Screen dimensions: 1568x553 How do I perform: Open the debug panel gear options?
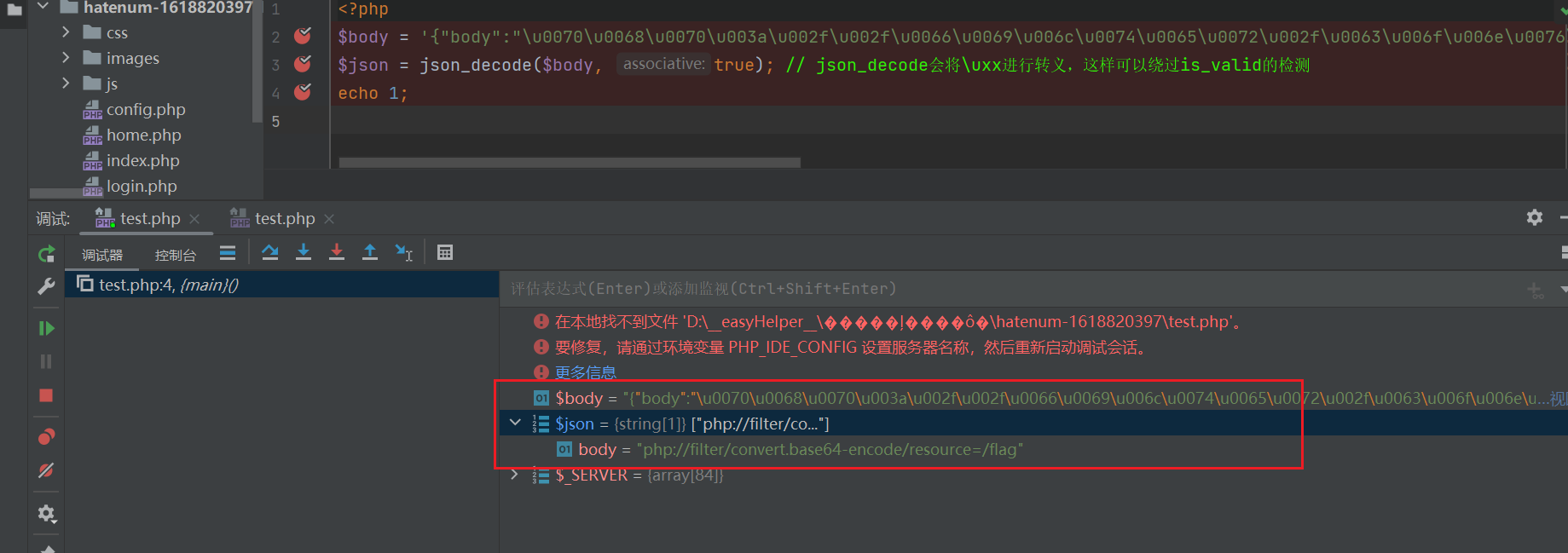point(1535,217)
